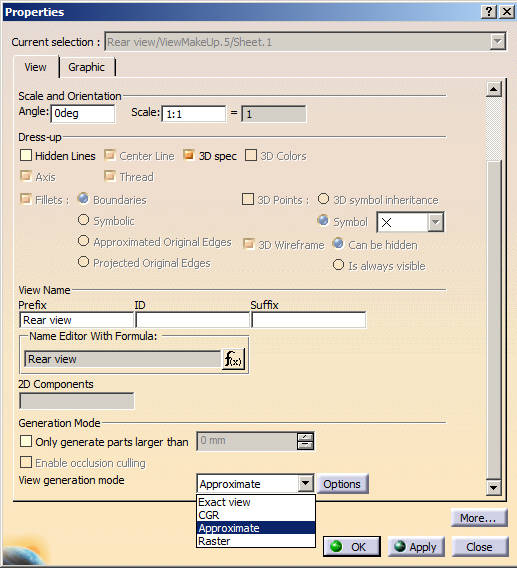Click scrollbar up arrow button
517x568 pixels.
tap(493, 89)
